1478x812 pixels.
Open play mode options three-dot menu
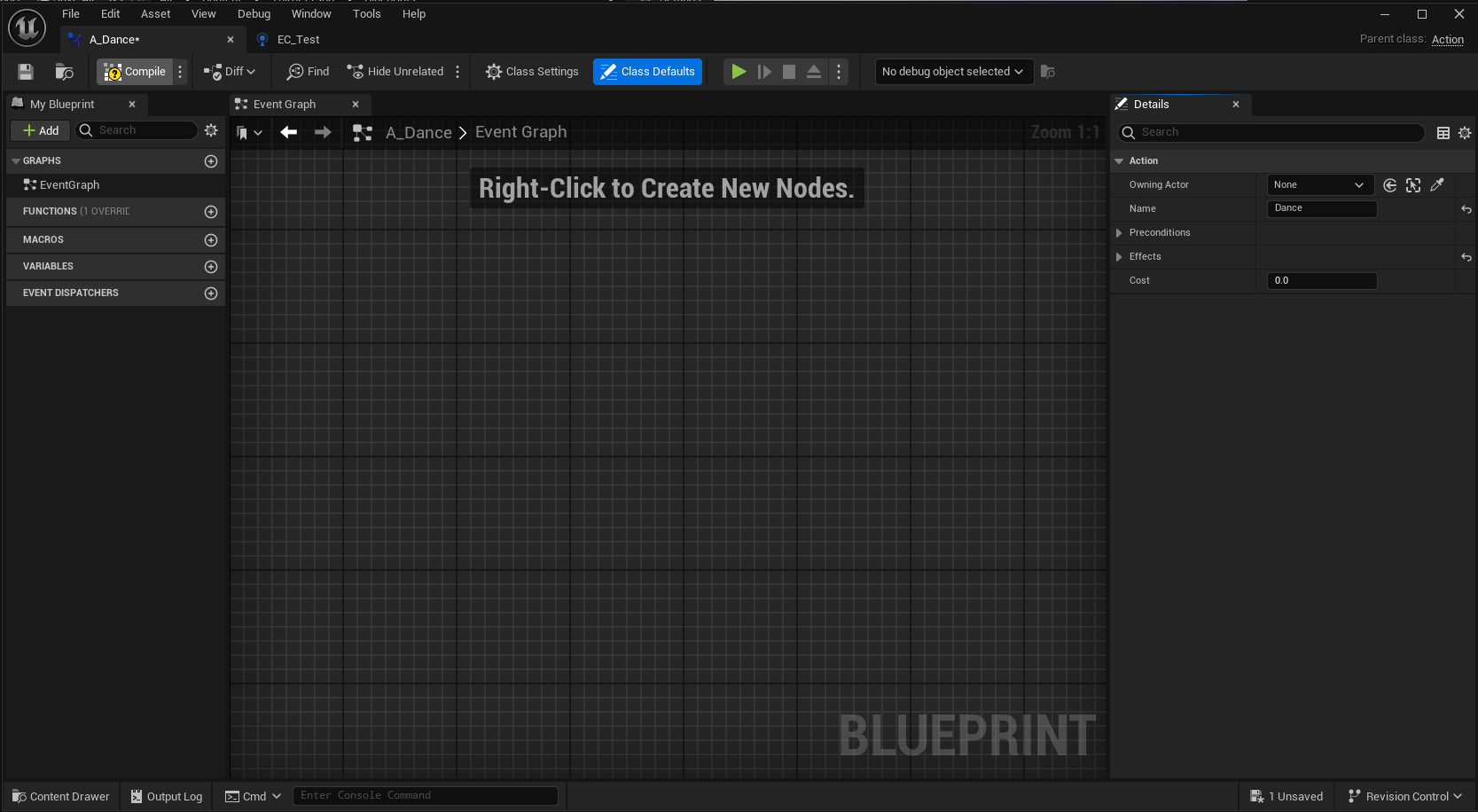coord(839,72)
